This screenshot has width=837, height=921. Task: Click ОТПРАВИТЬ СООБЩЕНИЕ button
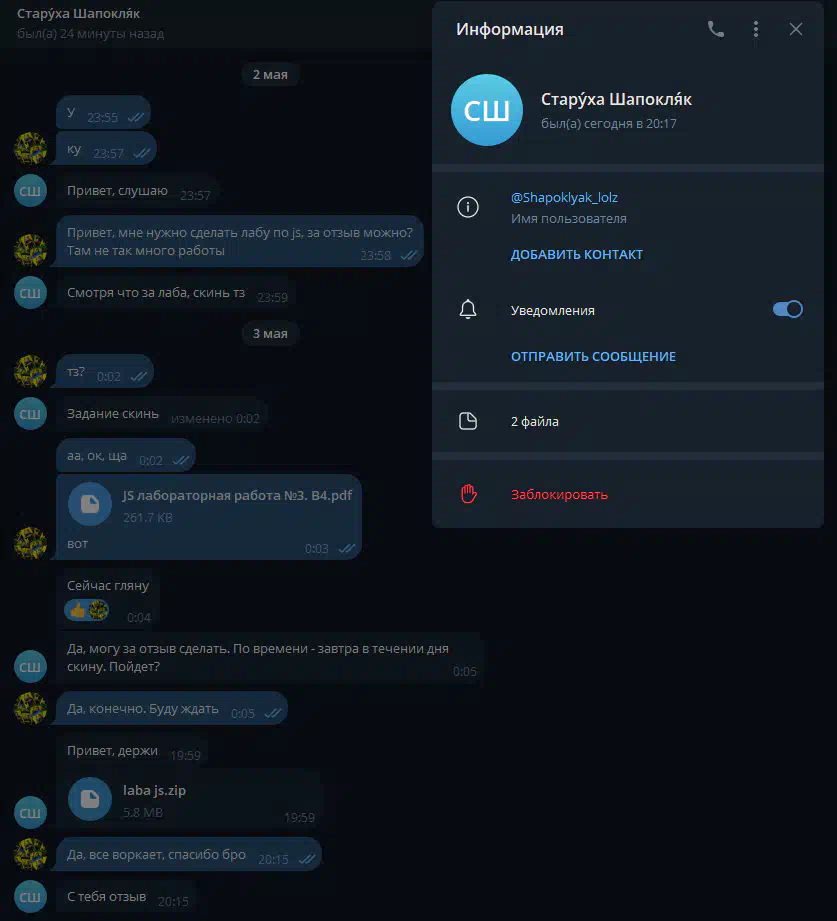click(x=593, y=357)
